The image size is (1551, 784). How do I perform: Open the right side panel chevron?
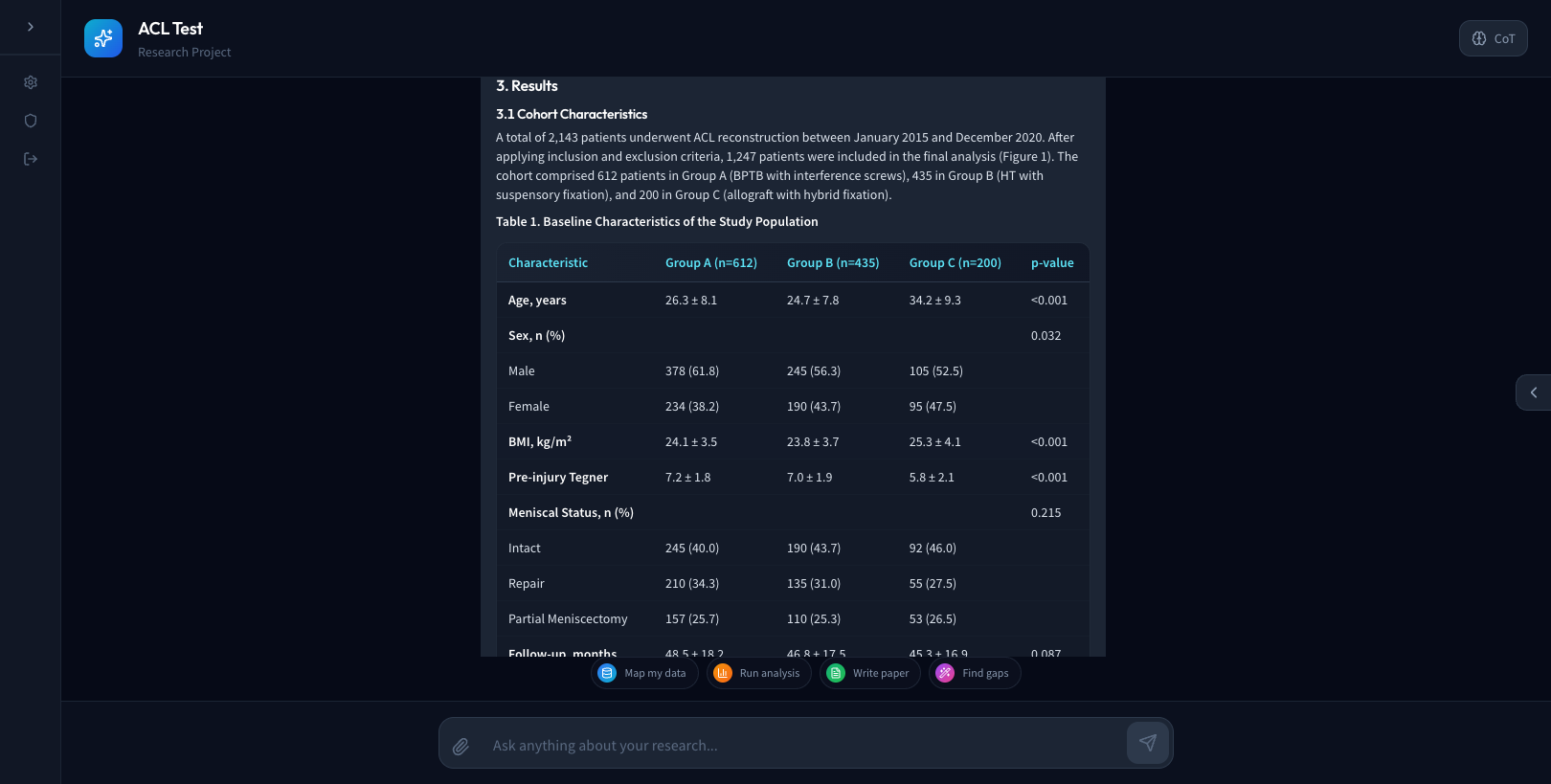pyautogui.click(x=1533, y=392)
